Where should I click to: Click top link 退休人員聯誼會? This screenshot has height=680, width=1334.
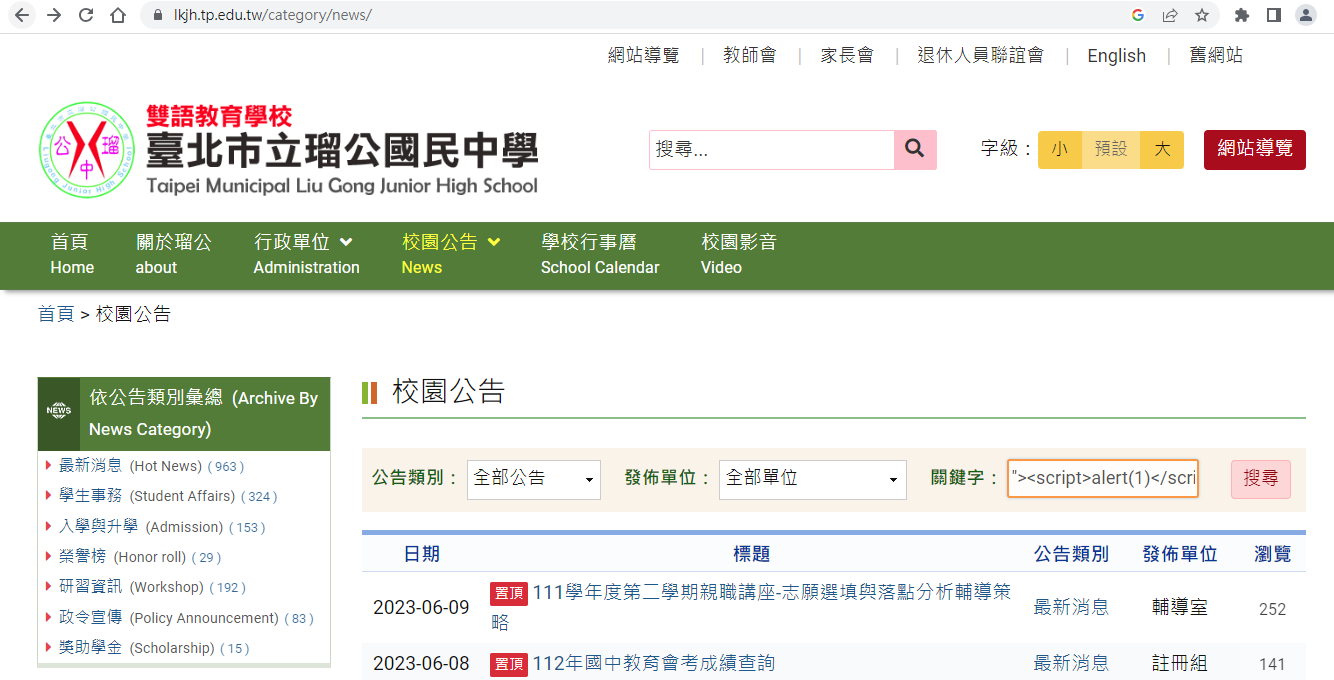click(981, 56)
